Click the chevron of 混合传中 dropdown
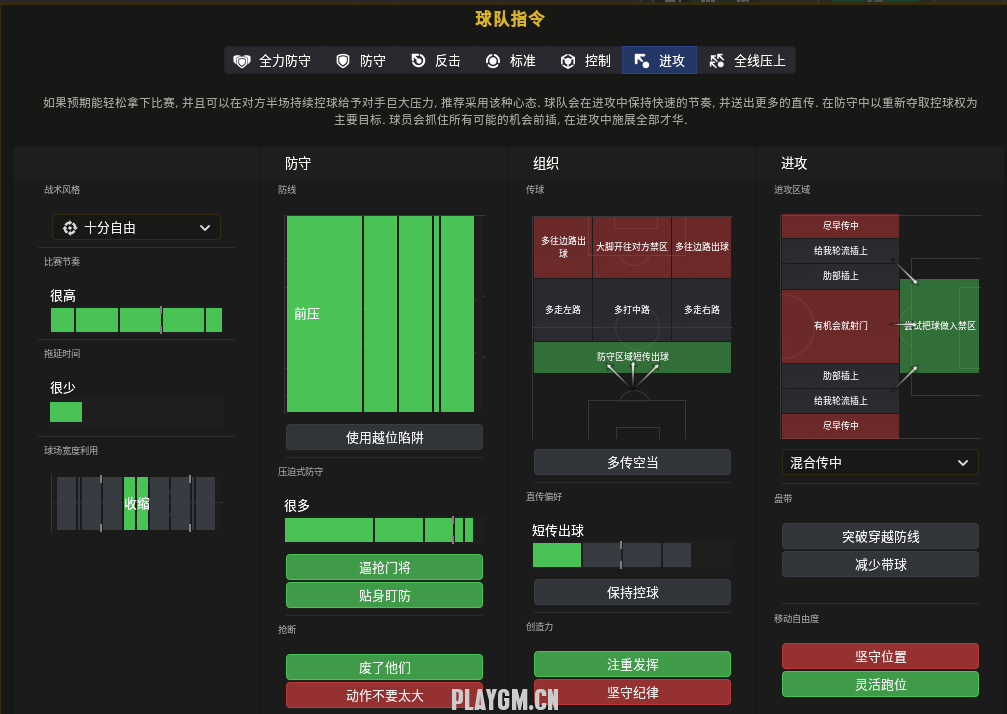Image resolution: width=1007 pixels, height=714 pixels. coord(963,462)
